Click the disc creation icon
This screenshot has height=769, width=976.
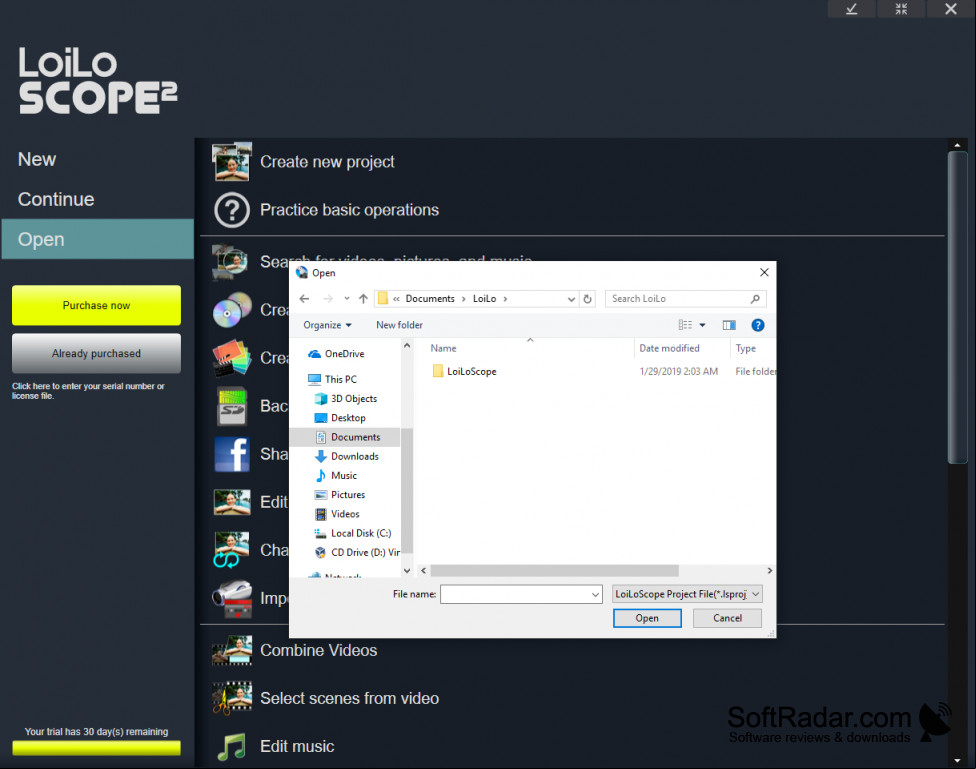[232, 309]
